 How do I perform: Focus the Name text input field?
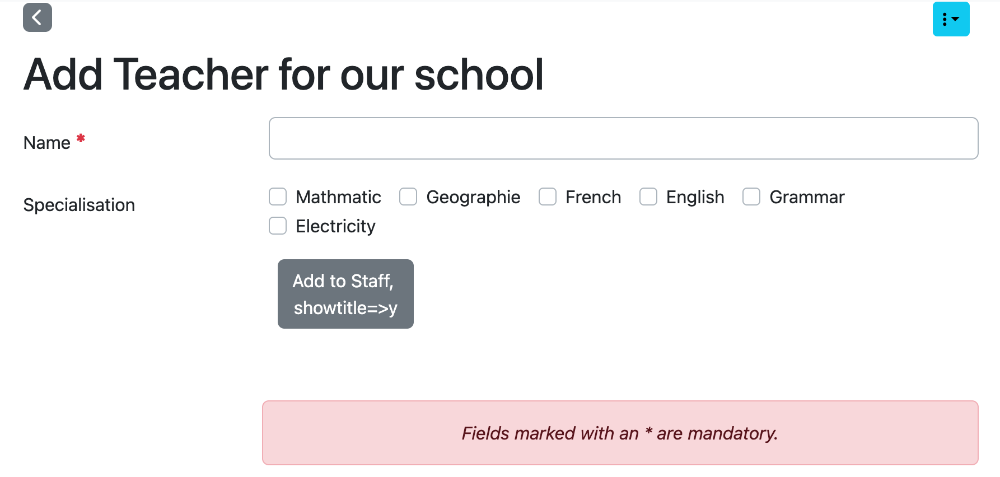pos(623,138)
